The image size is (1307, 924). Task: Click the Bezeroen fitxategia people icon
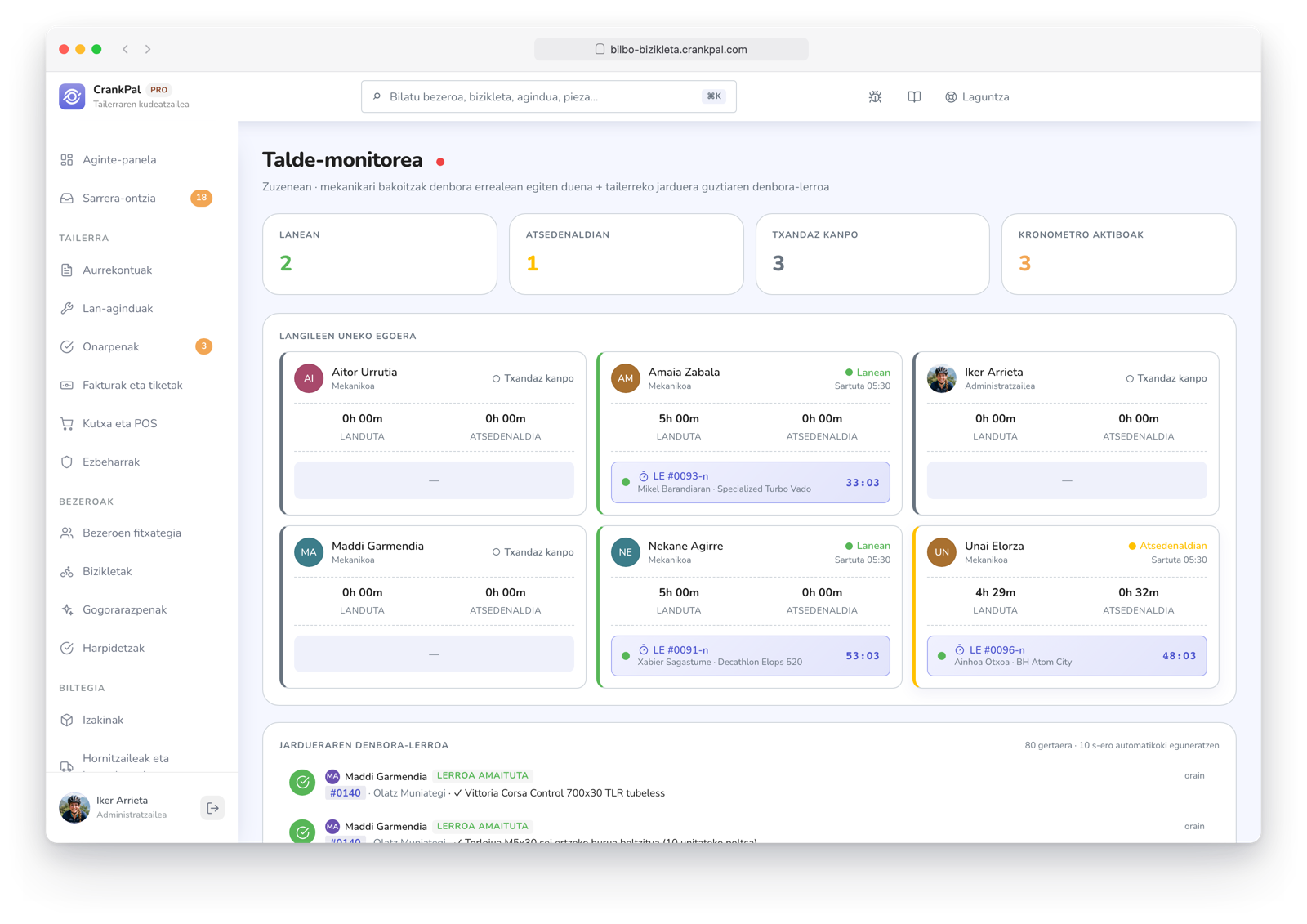(x=67, y=533)
